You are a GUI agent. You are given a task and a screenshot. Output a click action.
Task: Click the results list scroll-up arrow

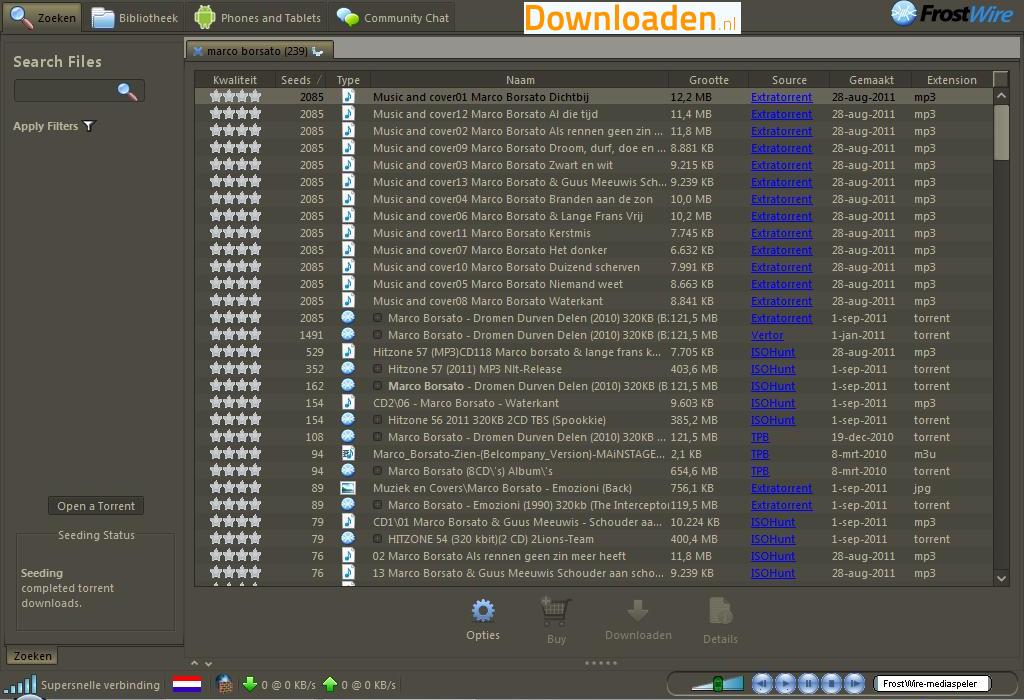[x=1001, y=96]
